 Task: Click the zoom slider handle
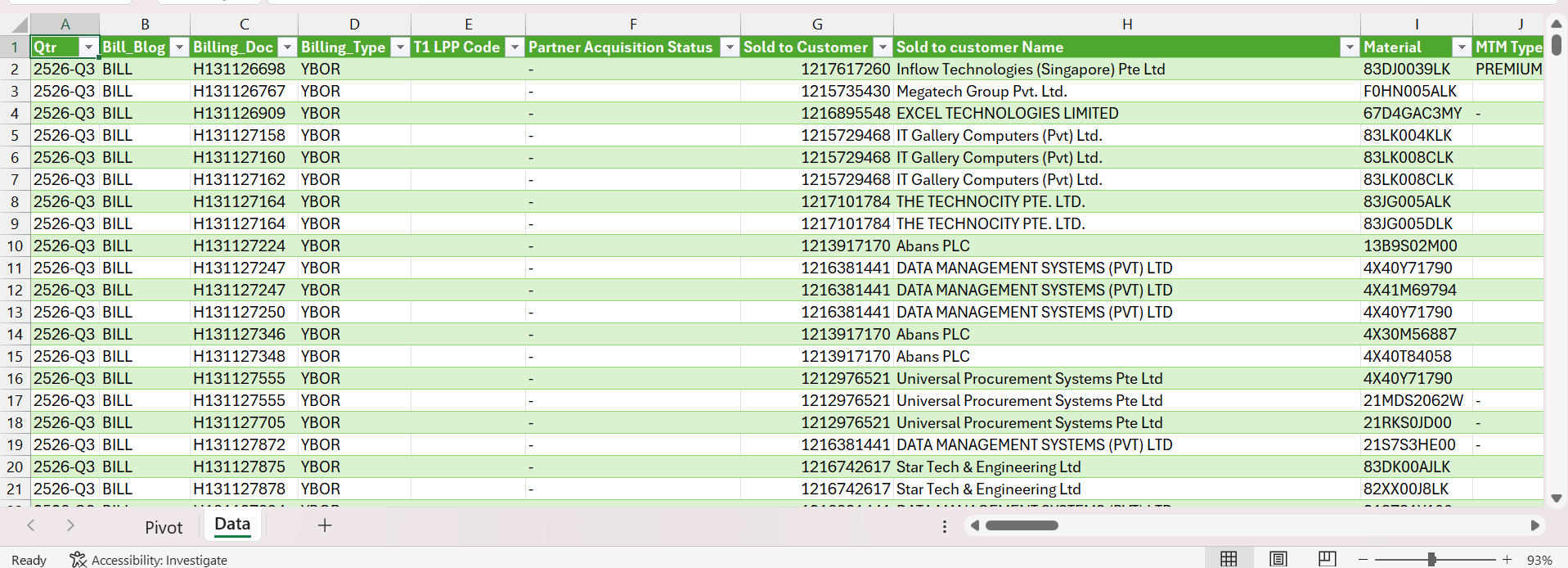[x=1431, y=559]
